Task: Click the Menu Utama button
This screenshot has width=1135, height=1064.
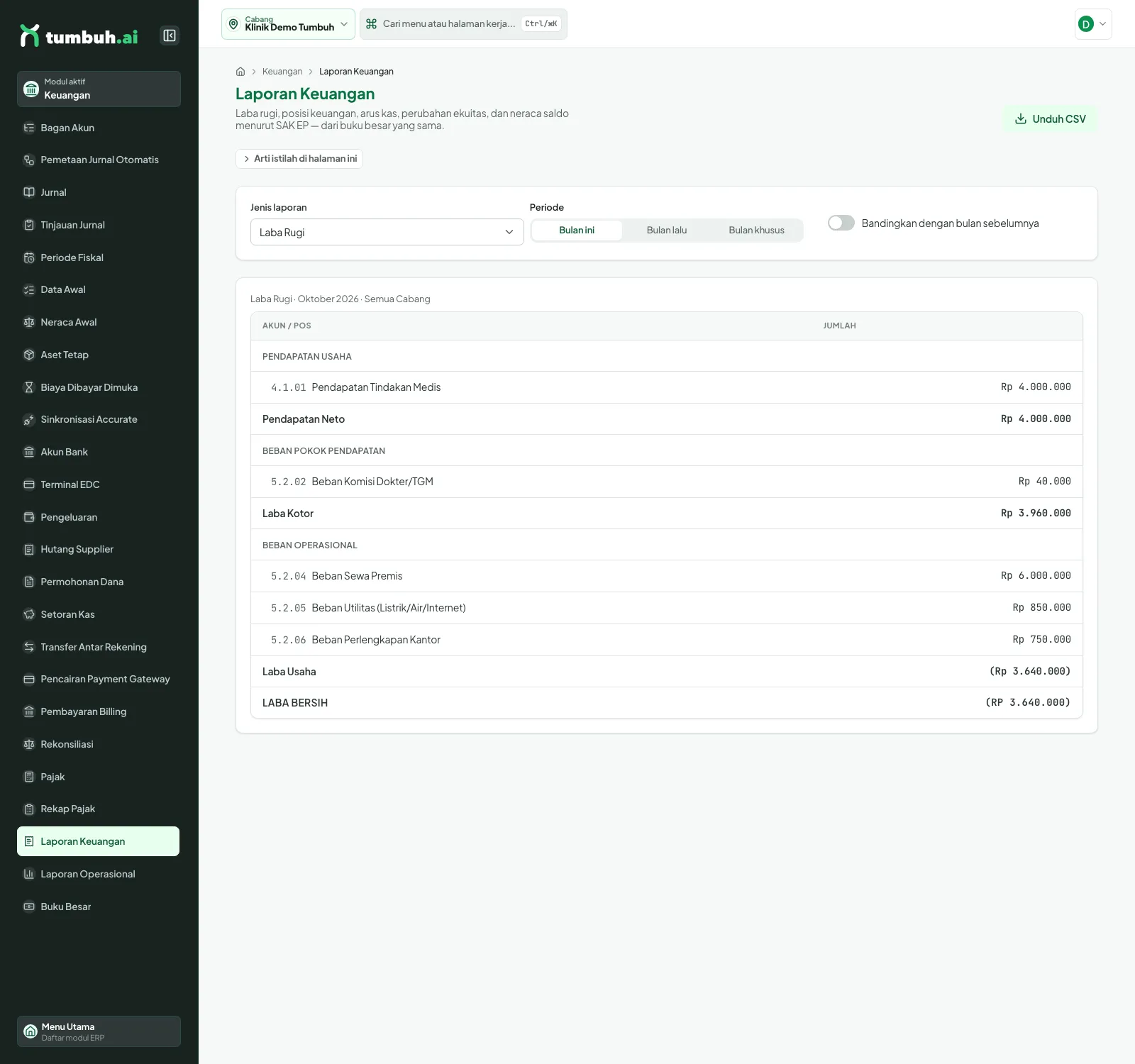Action: [x=99, y=1031]
